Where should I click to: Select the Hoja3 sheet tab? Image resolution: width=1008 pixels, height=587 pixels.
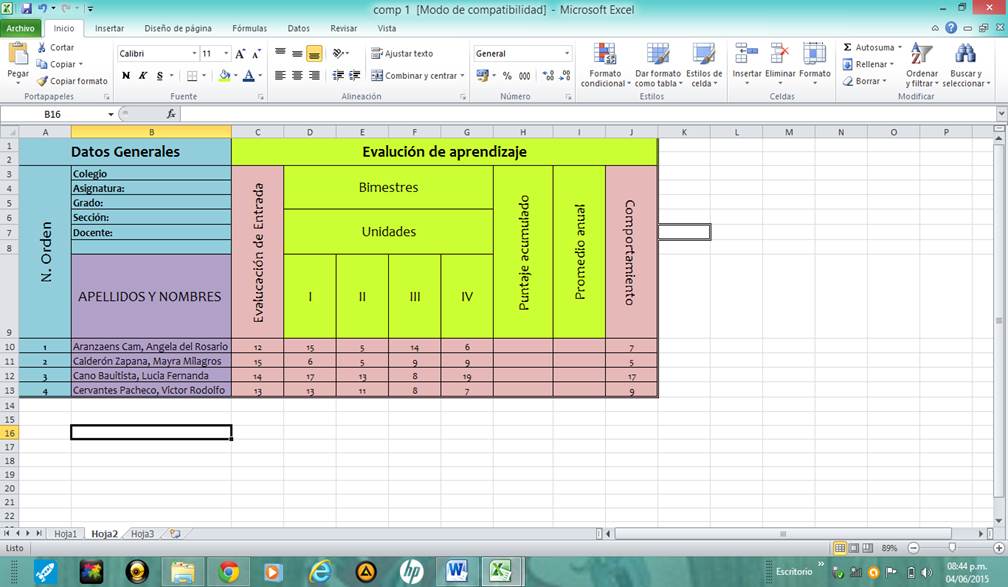143,533
